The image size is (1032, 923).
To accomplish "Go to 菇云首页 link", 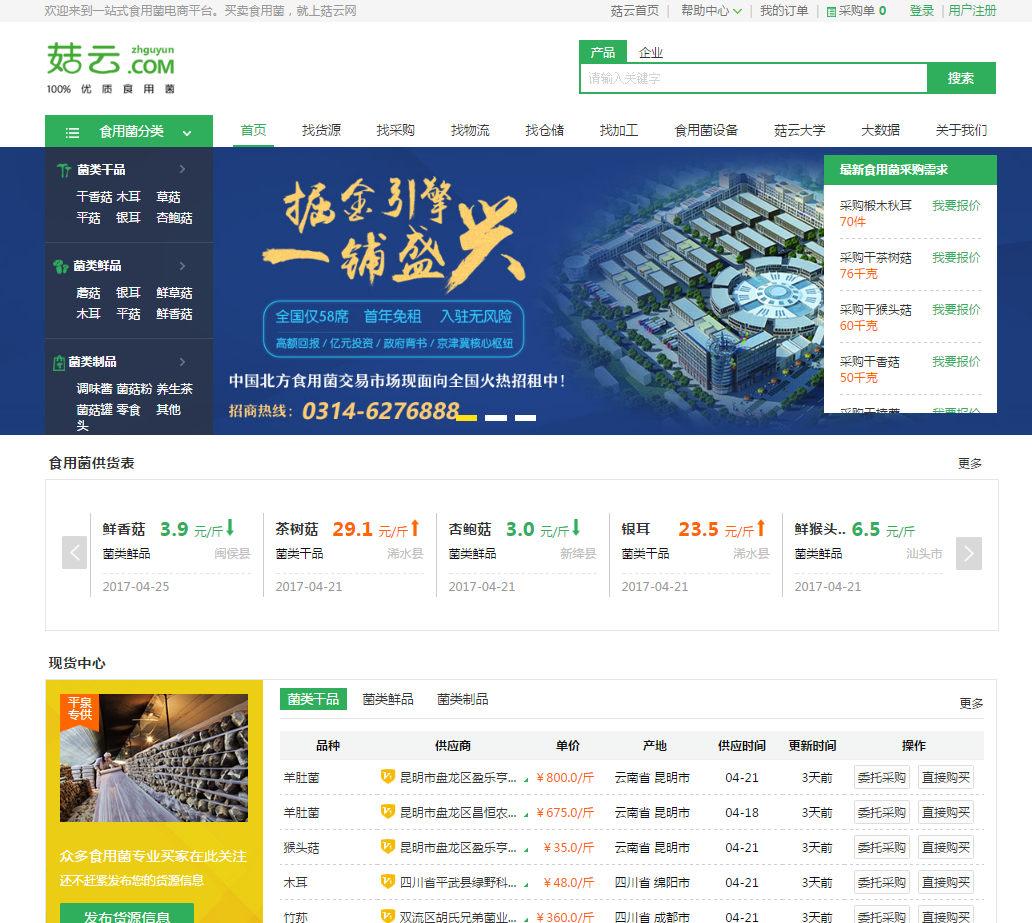I will point(634,11).
